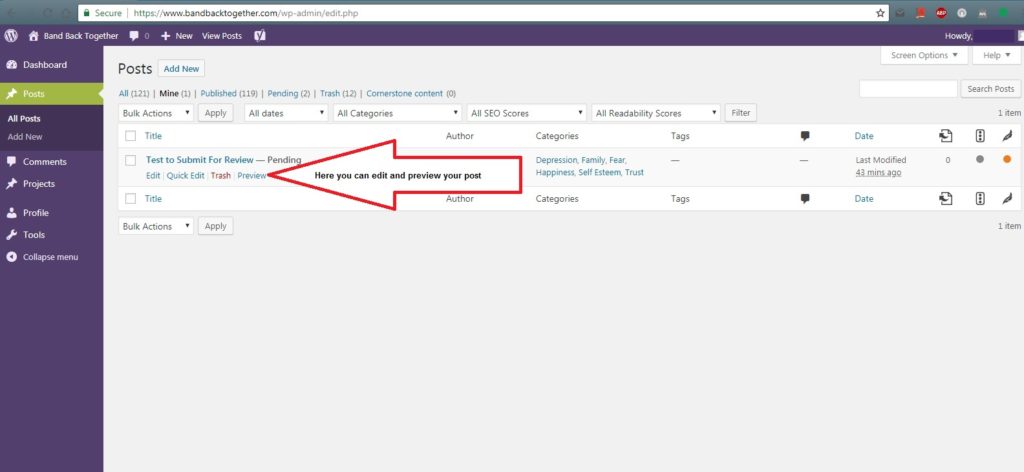The width and height of the screenshot is (1024, 472).
Task: Click the orange readability score dot
Action: [1007, 160]
